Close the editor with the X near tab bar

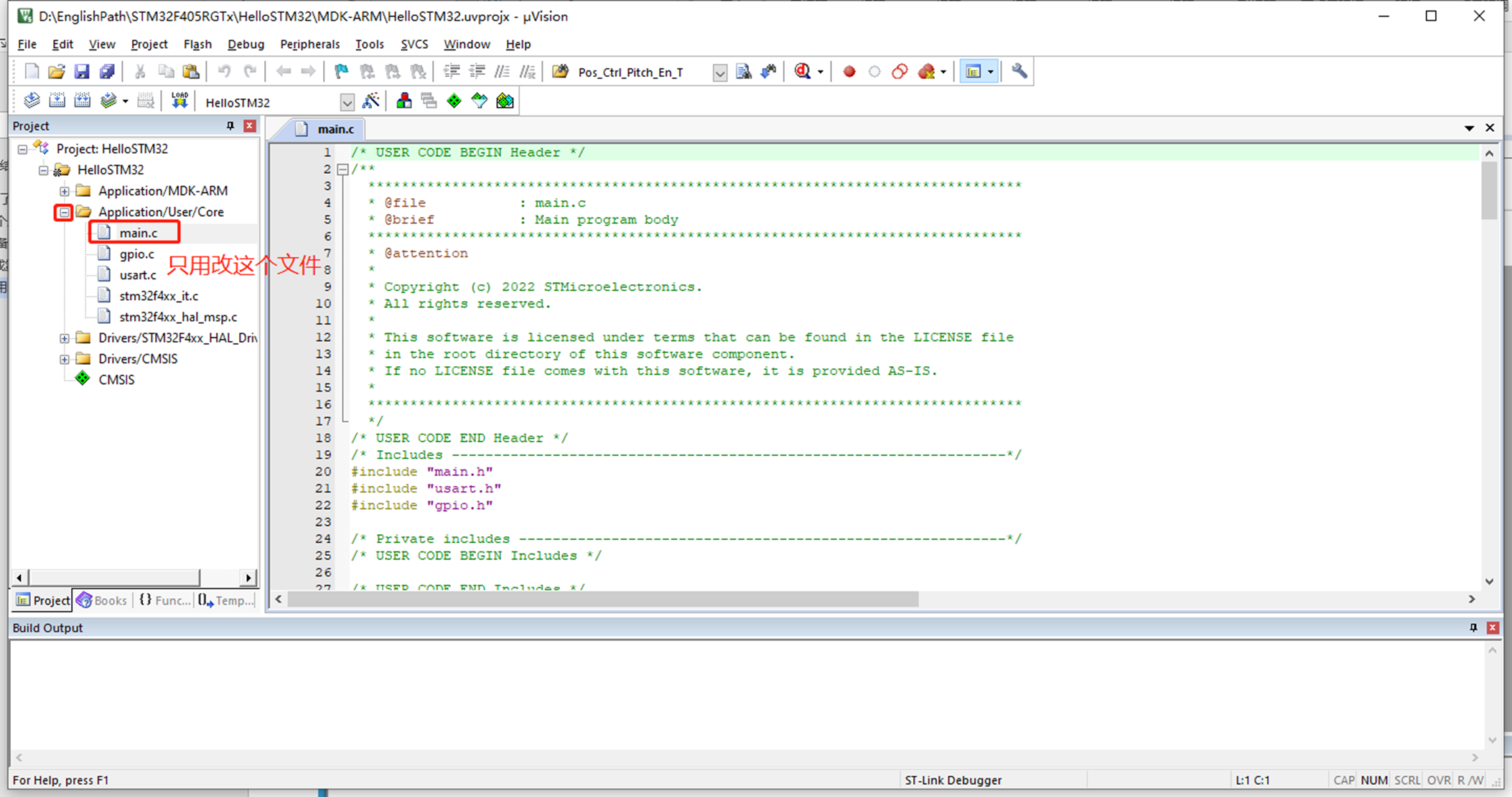[1490, 128]
